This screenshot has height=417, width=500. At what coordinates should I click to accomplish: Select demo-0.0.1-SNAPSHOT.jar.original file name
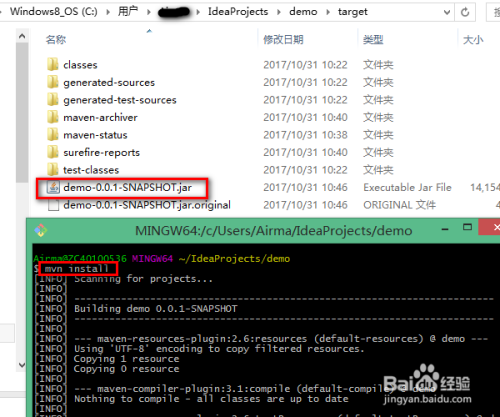click(x=147, y=205)
